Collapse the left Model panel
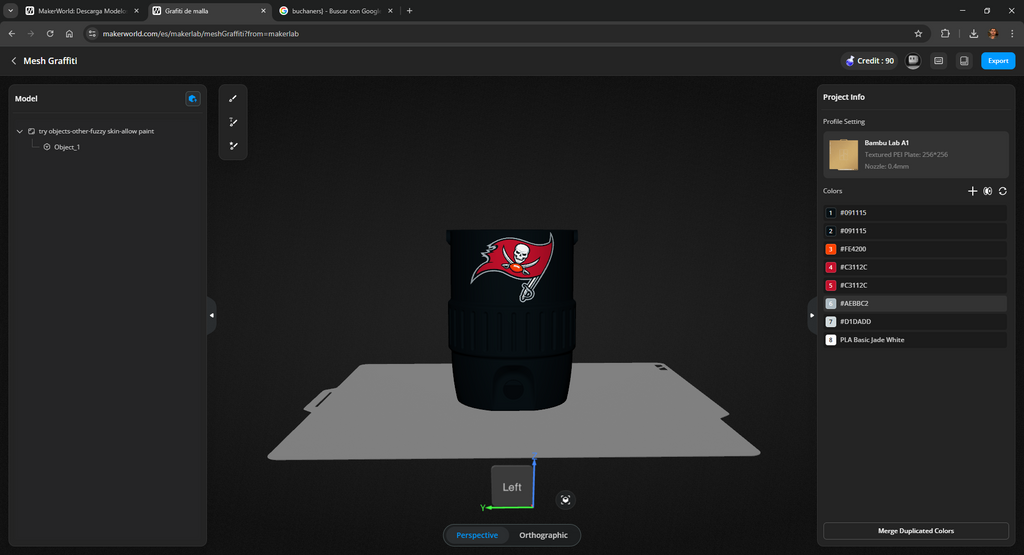Viewport: 1024px width, 555px height. point(211,315)
